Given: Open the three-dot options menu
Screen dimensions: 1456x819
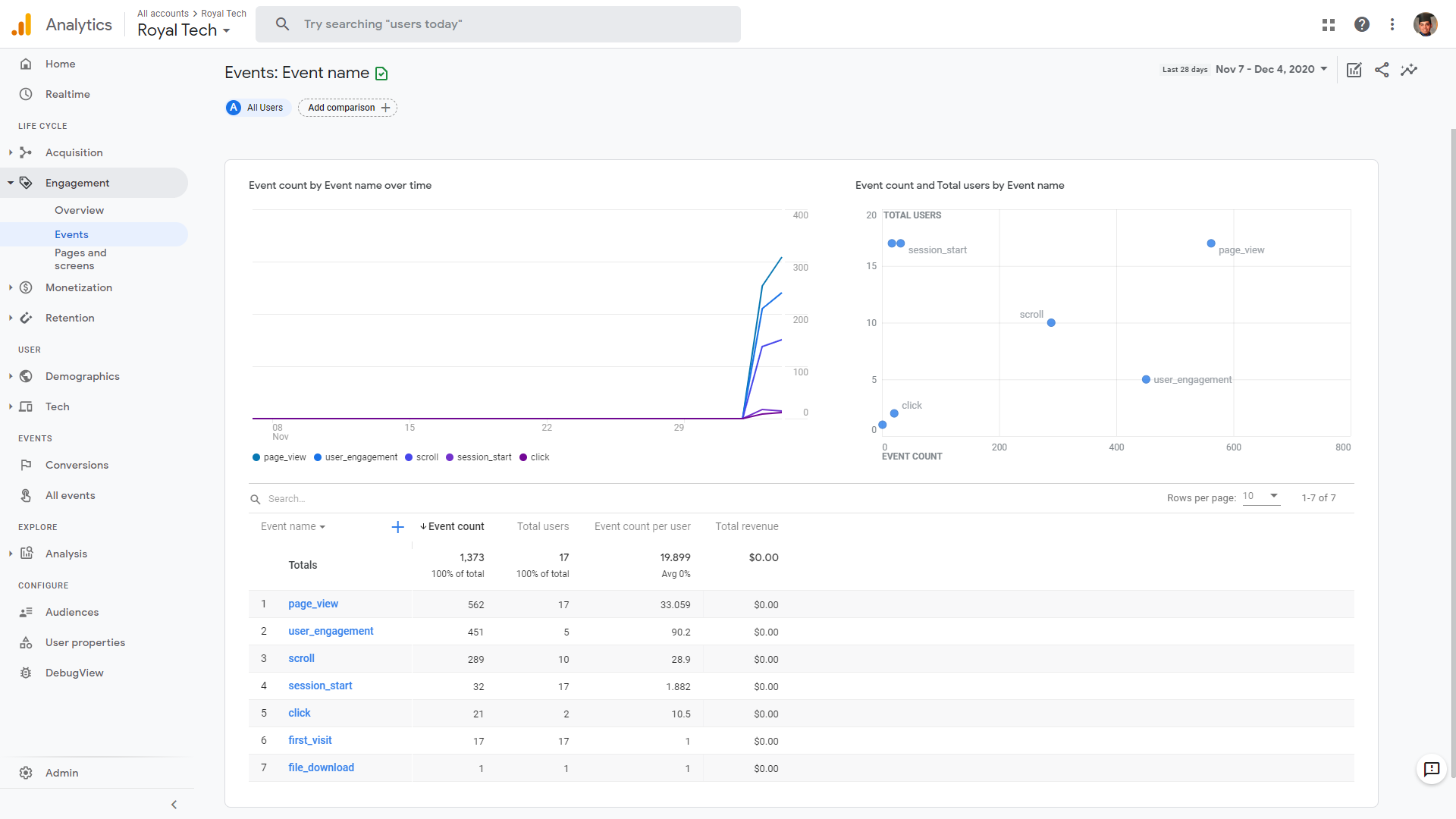Looking at the screenshot, I should coord(1392,24).
